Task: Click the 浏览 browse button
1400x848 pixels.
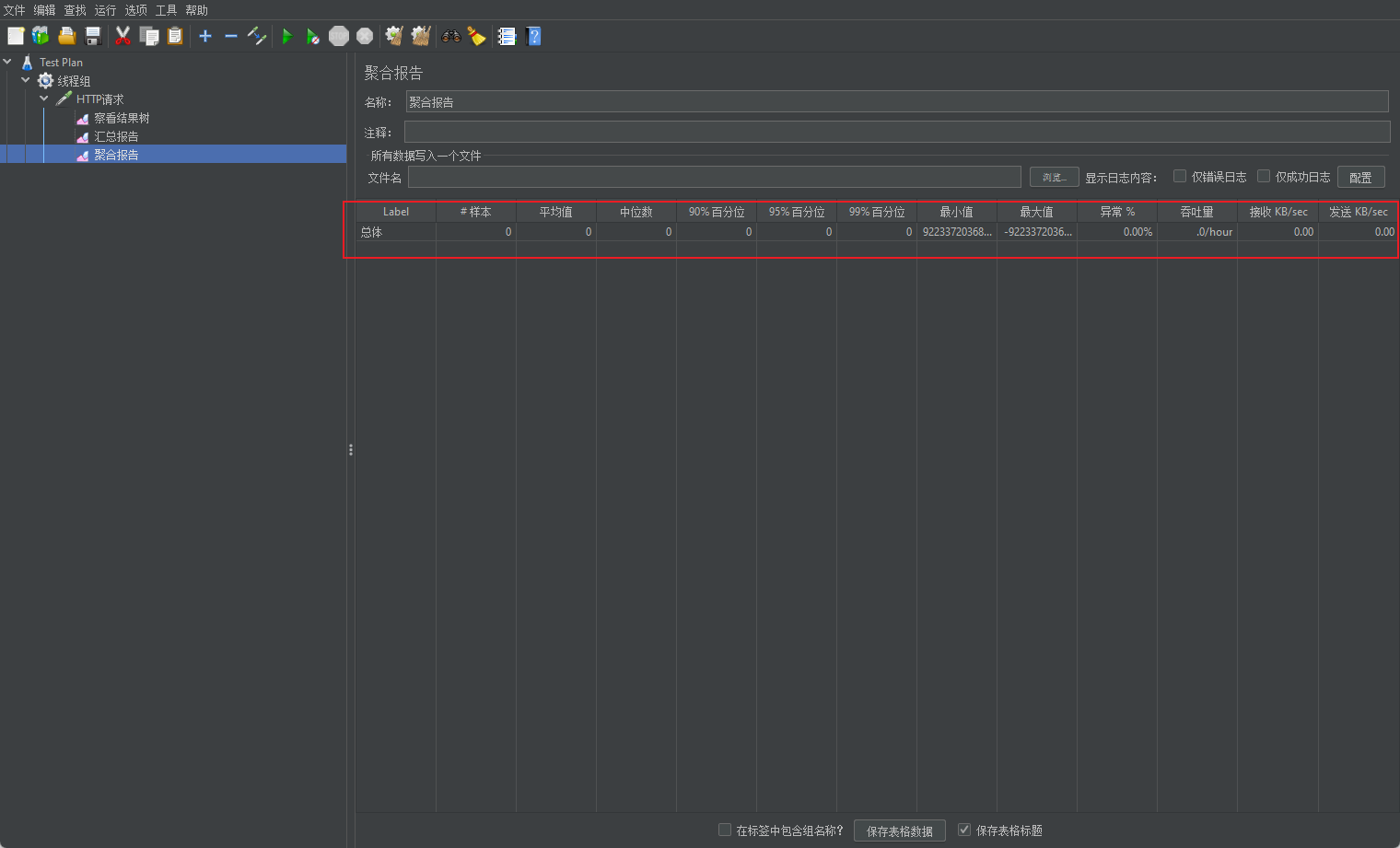Action: pos(1054,177)
